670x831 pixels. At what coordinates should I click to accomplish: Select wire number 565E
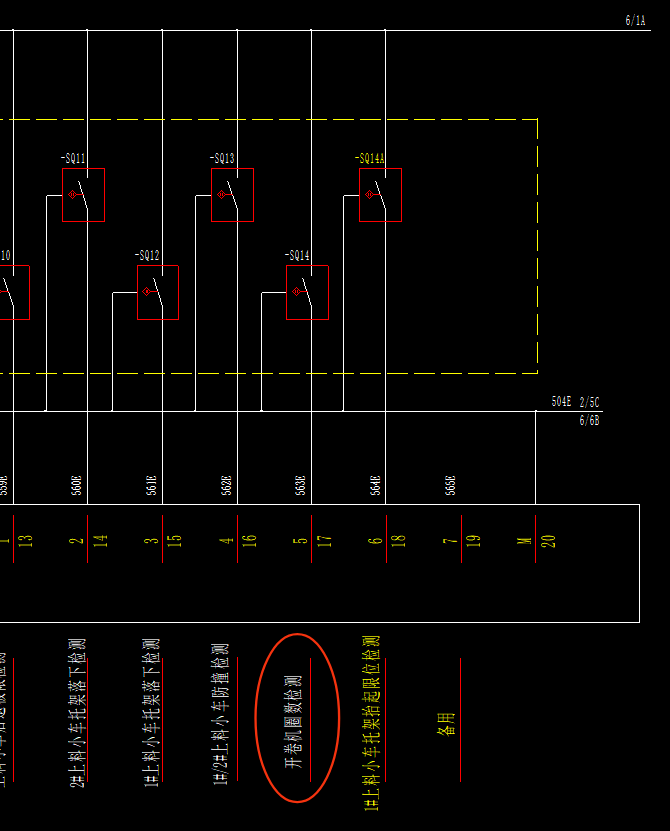[450, 485]
